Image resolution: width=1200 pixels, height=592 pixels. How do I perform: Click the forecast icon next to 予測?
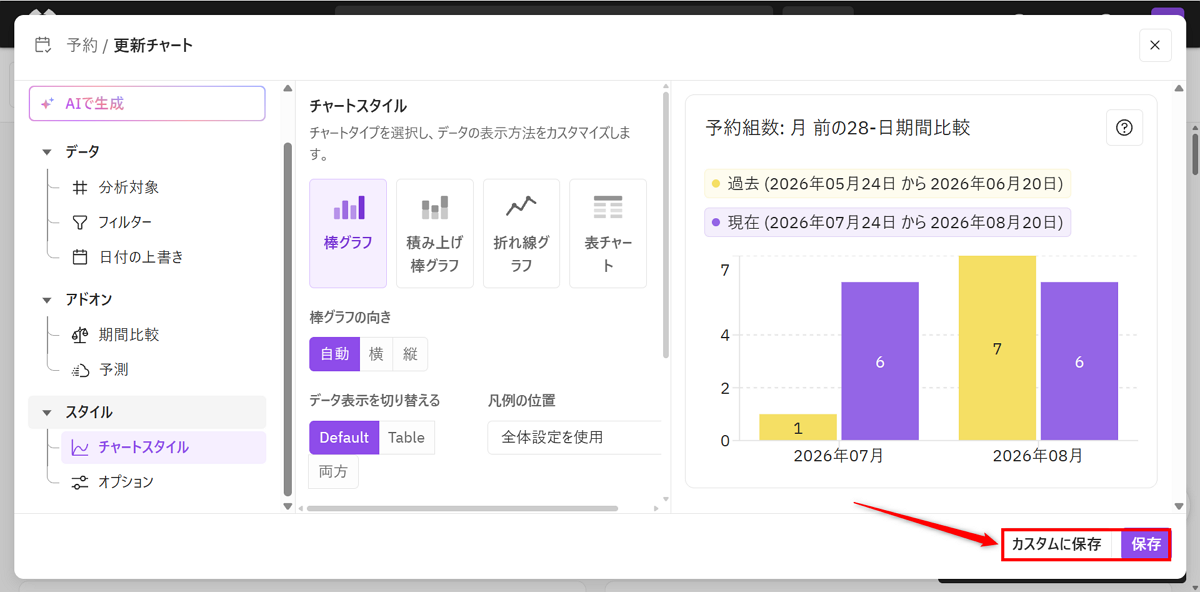[x=80, y=370]
